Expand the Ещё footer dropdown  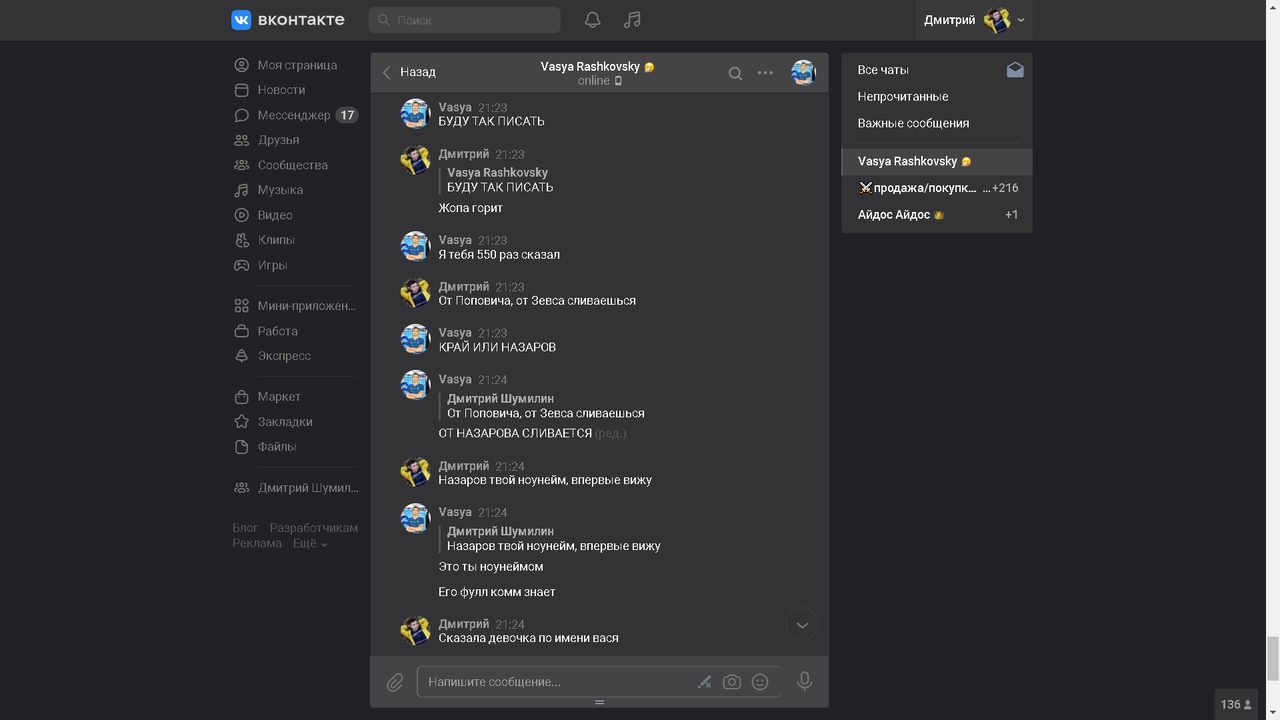click(x=310, y=543)
